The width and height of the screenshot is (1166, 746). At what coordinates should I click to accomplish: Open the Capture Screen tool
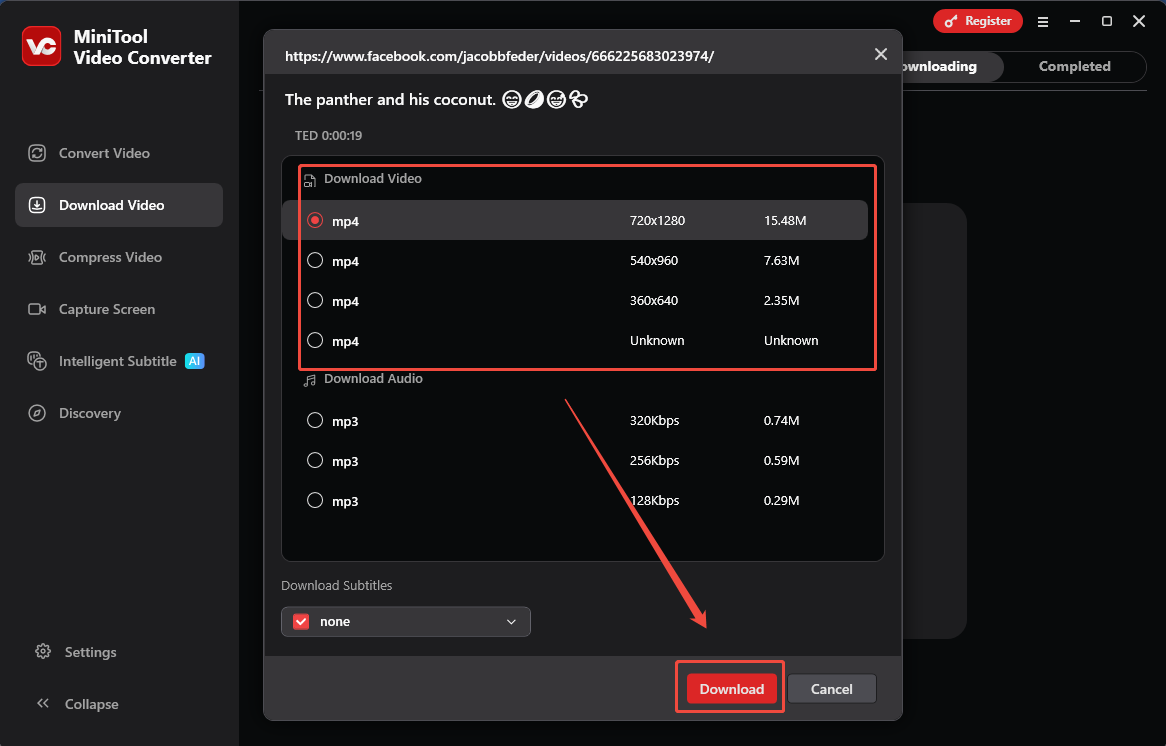click(109, 309)
